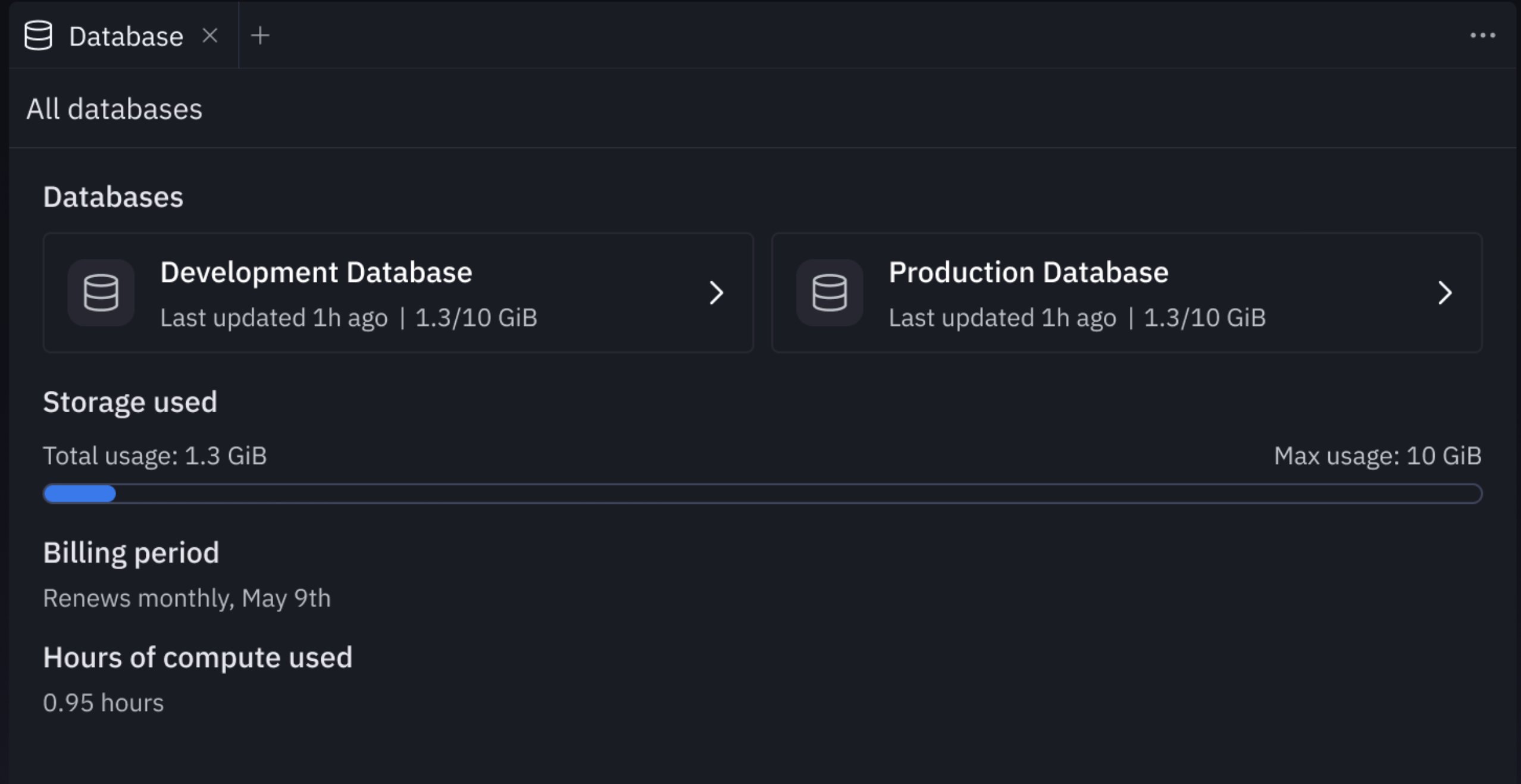Expand Development Database with its chevron

[716, 293]
